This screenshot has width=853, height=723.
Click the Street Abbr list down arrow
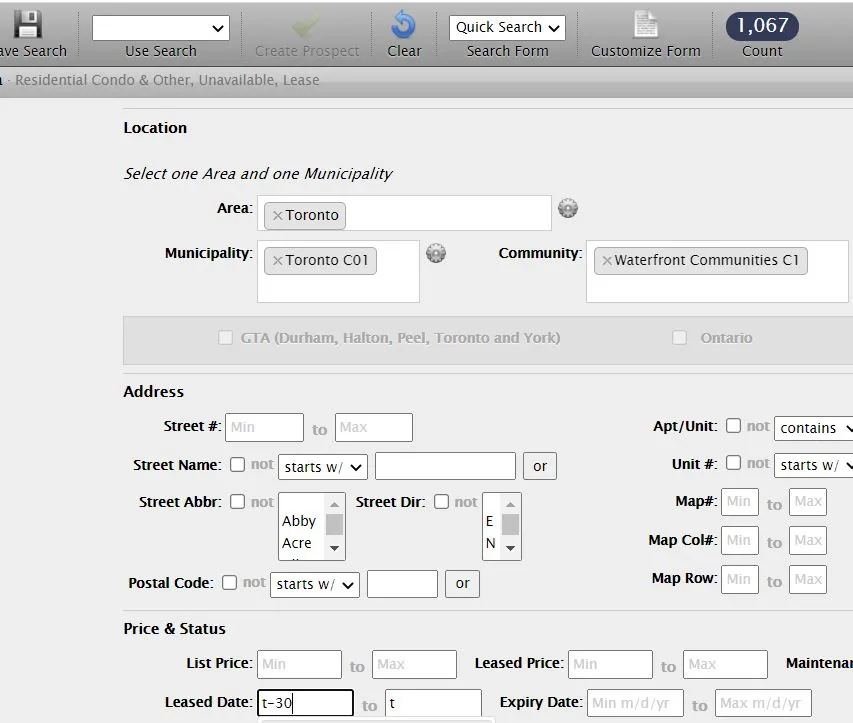pos(334,548)
